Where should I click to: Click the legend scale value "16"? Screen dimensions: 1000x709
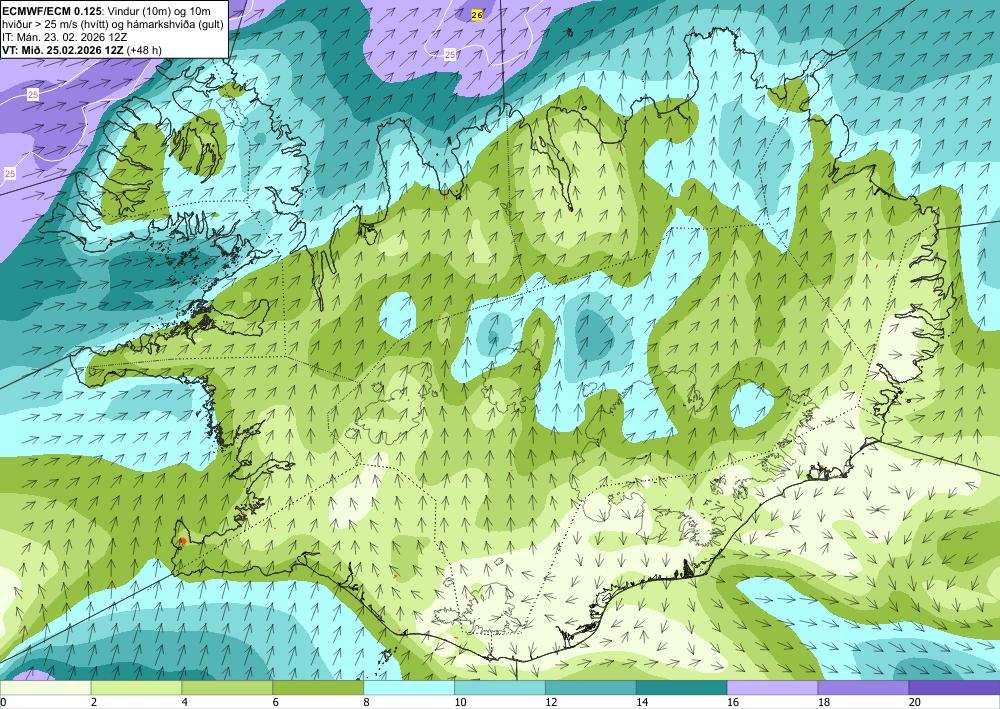pos(733,703)
